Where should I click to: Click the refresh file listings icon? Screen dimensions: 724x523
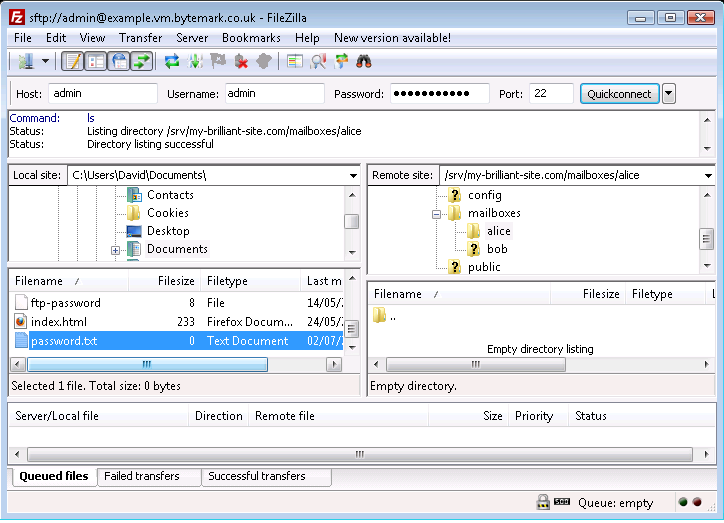[x=172, y=61]
